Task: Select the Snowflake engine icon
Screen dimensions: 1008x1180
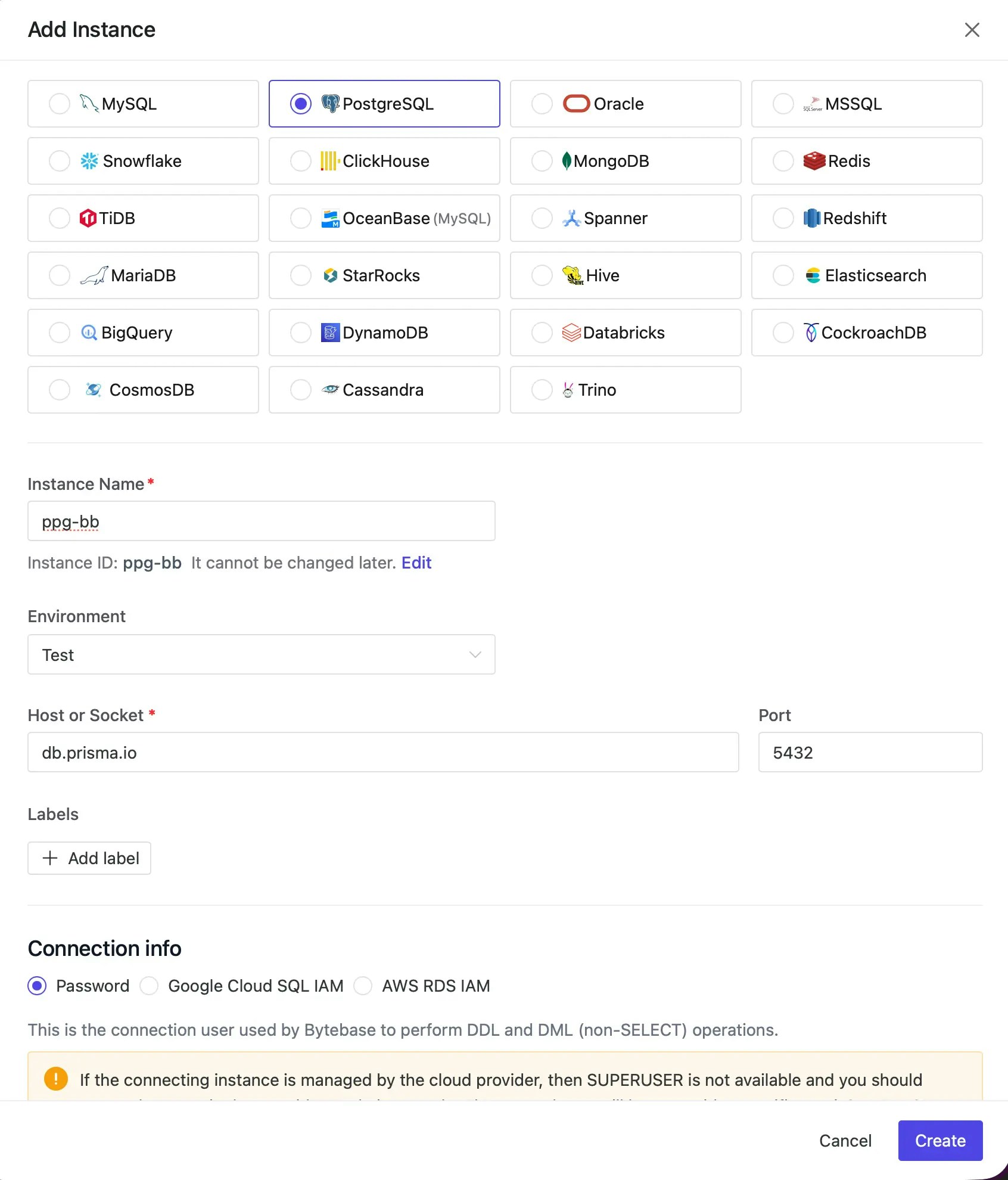Action: (89, 161)
